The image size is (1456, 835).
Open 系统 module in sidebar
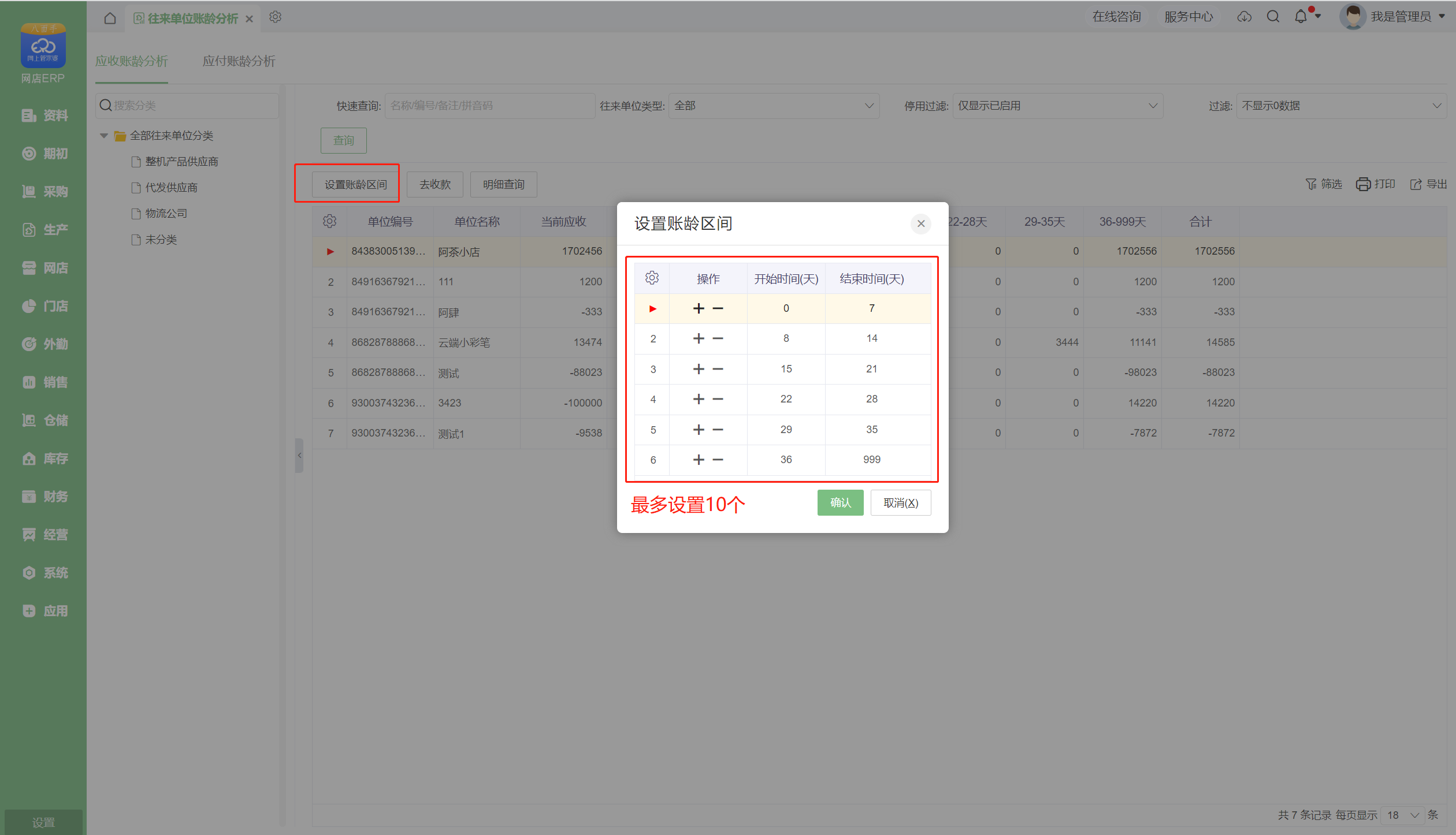tap(44, 573)
